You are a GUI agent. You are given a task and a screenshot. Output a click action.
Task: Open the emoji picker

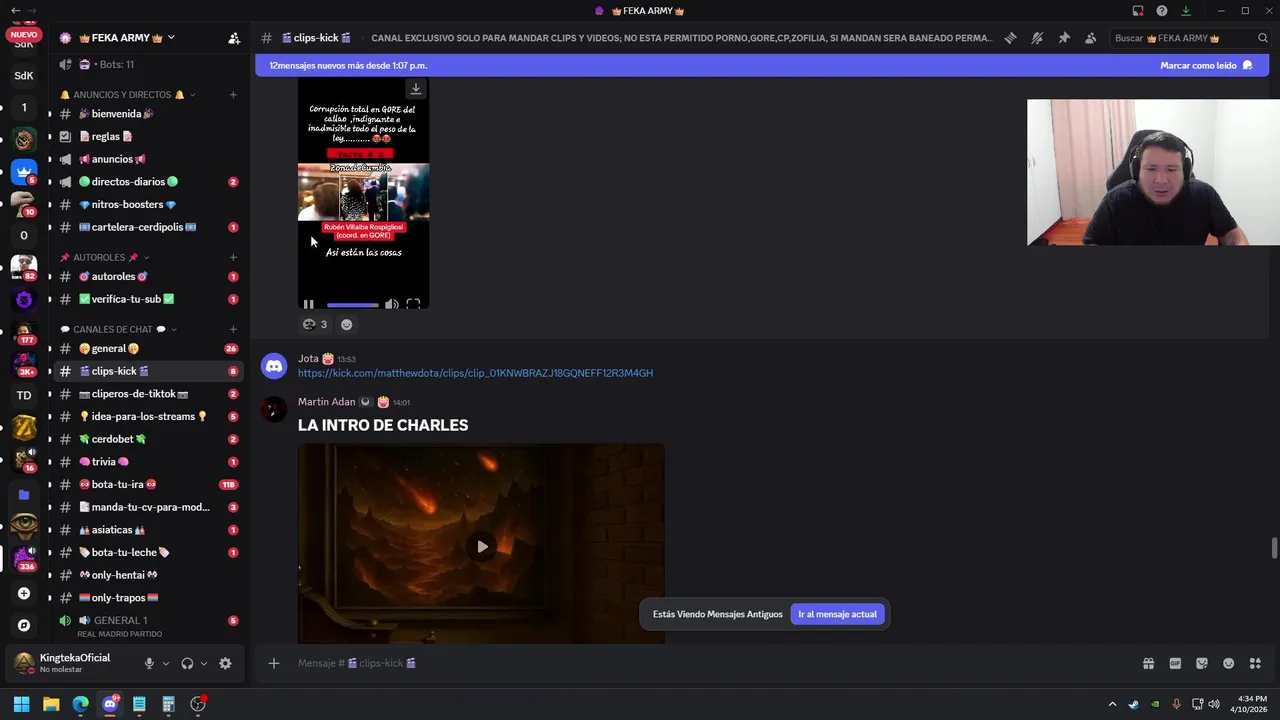[1229, 663]
